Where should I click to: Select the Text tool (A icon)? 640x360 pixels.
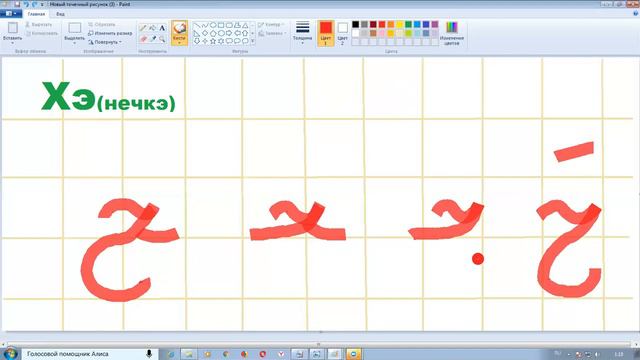pyautogui.click(x=162, y=28)
